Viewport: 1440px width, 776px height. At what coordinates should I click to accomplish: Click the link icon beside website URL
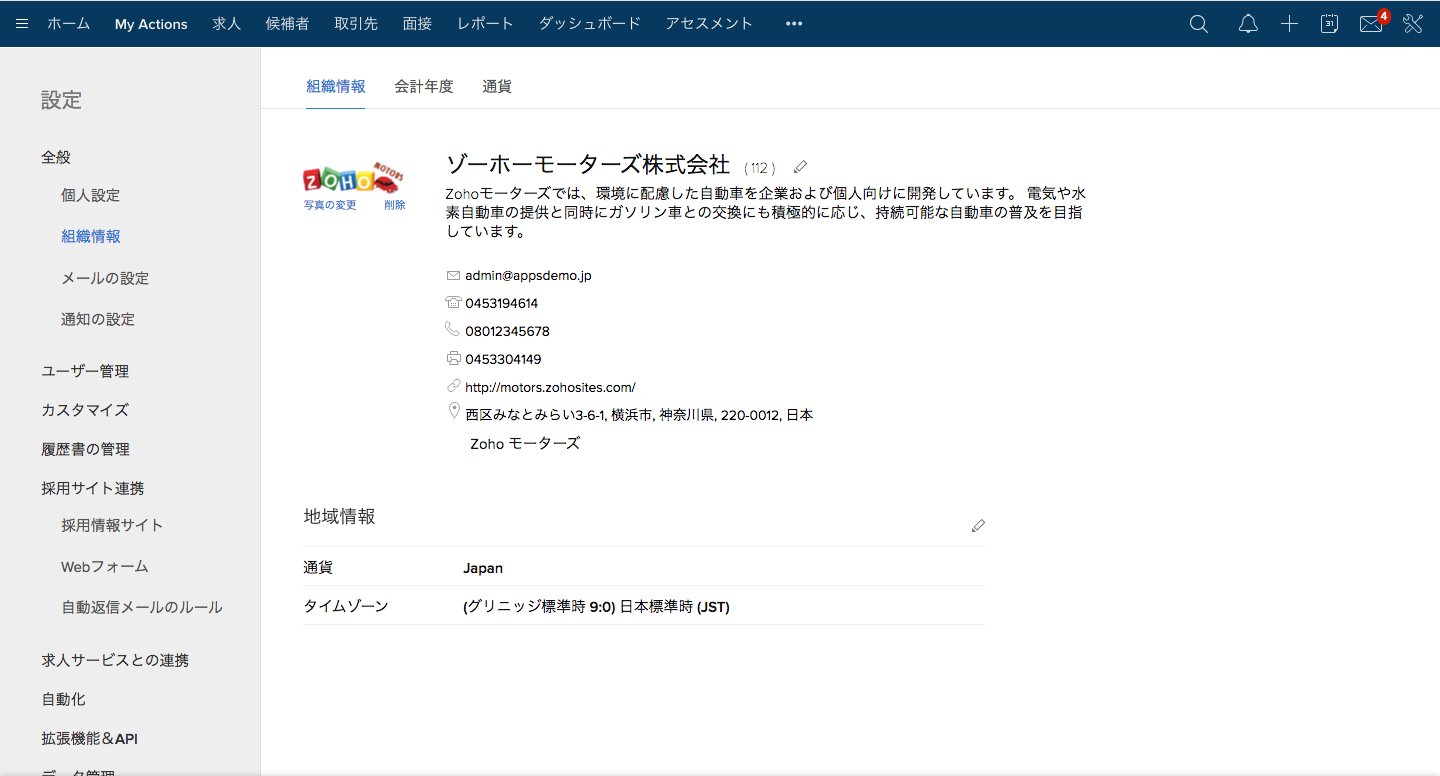click(x=453, y=386)
